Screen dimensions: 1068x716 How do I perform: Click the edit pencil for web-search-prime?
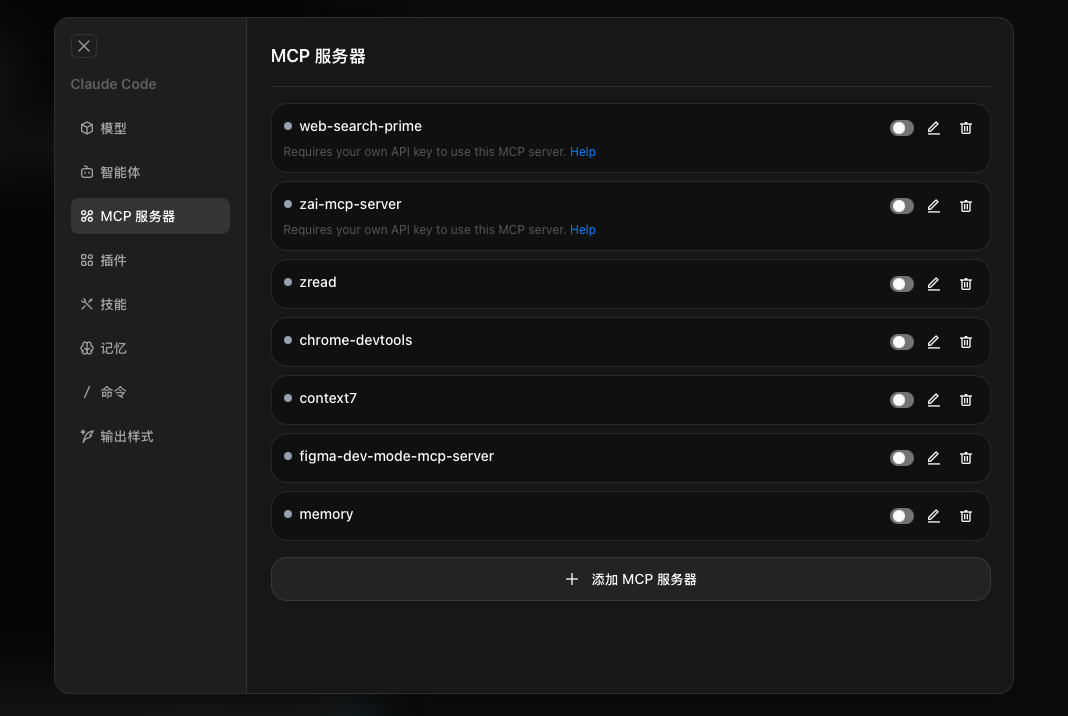[x=933, y=128]
